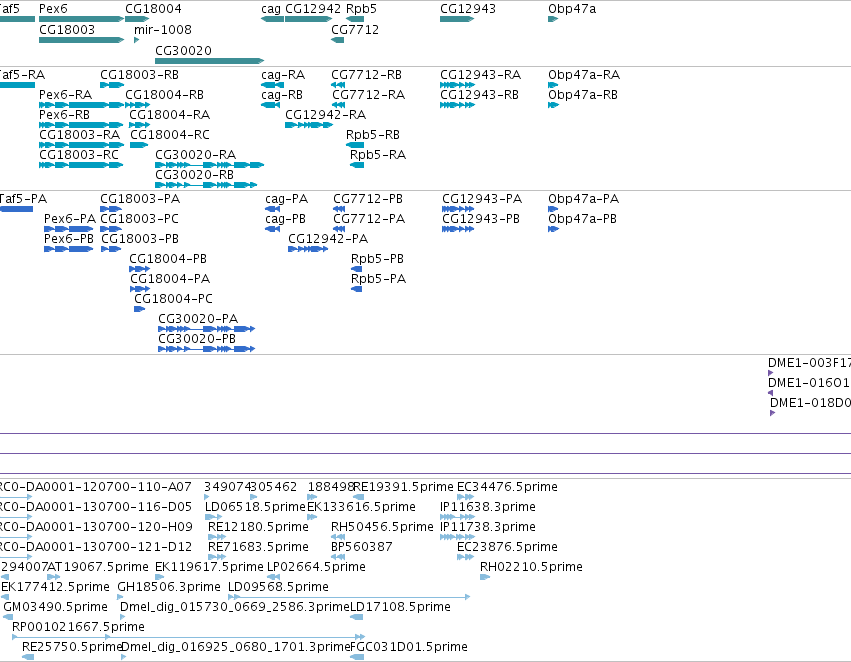Click EST LD17108.5prime label
851x662 pixels.
point(401,607)
